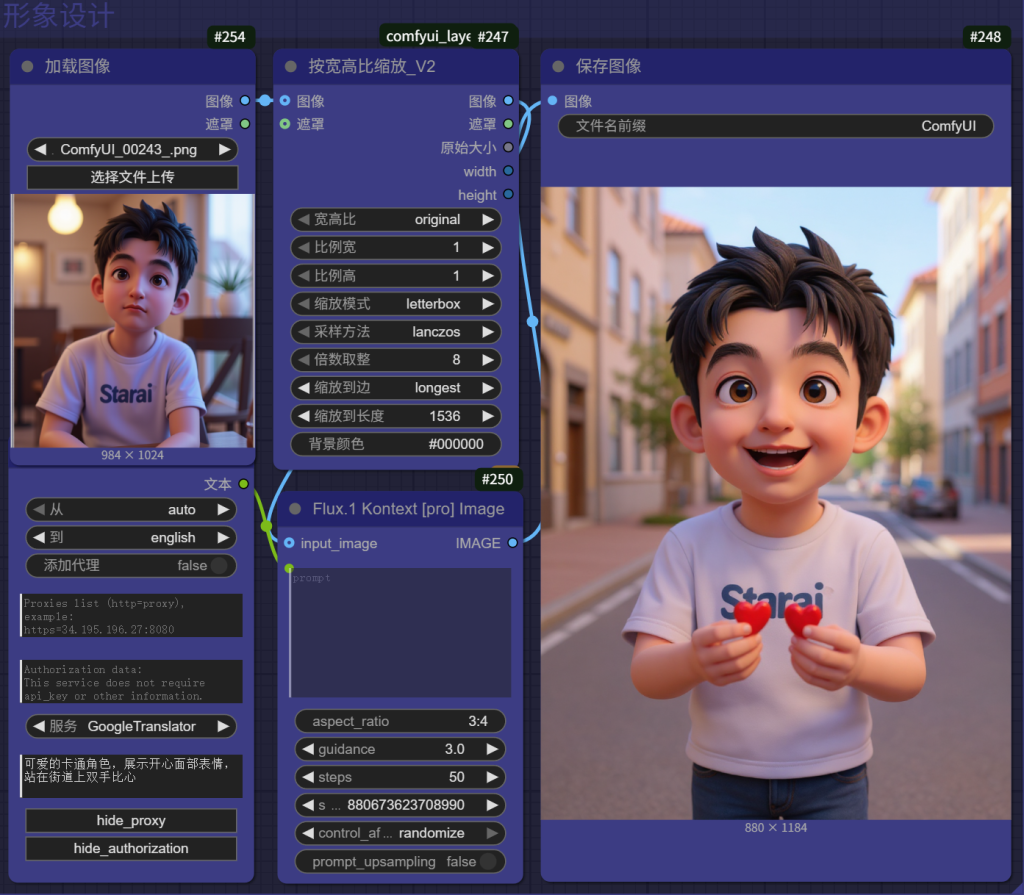
Task: Click the Proxies list text box
Action: tap(131, 615)
